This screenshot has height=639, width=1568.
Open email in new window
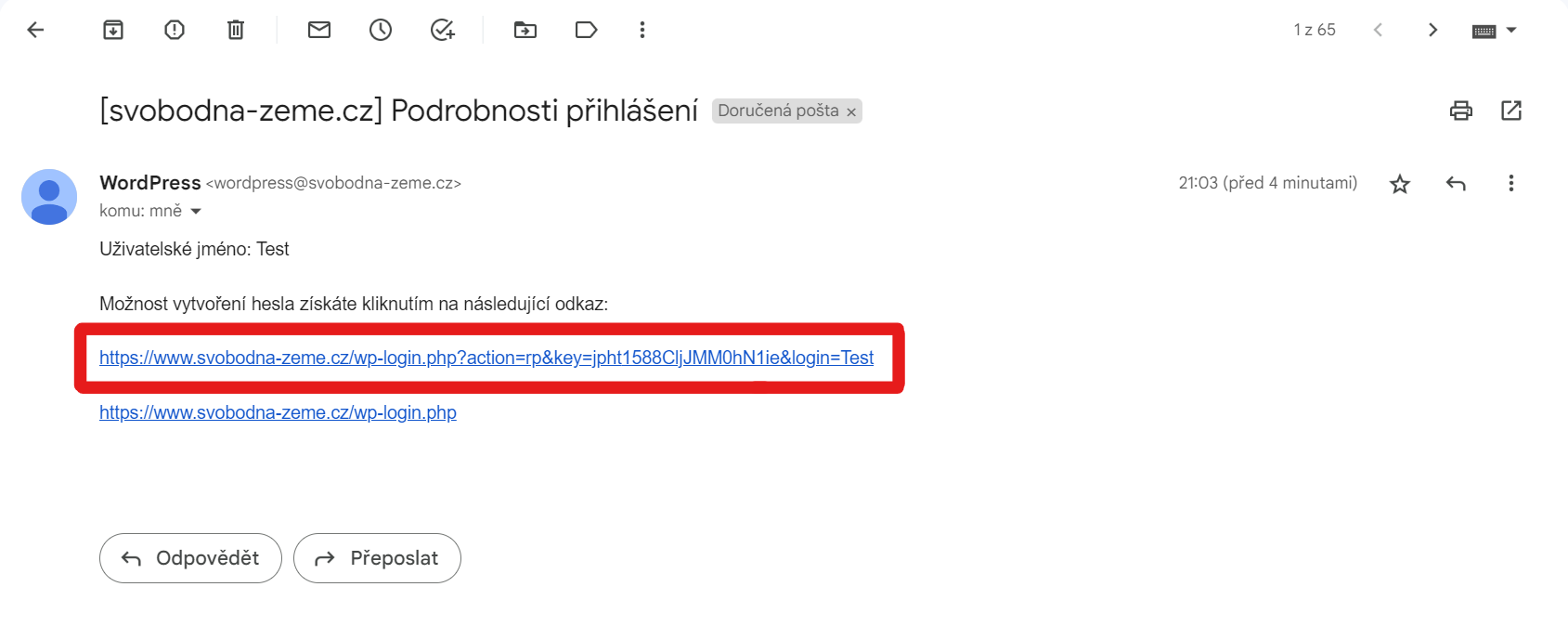pyautogui.click(x=1511, y=111)
